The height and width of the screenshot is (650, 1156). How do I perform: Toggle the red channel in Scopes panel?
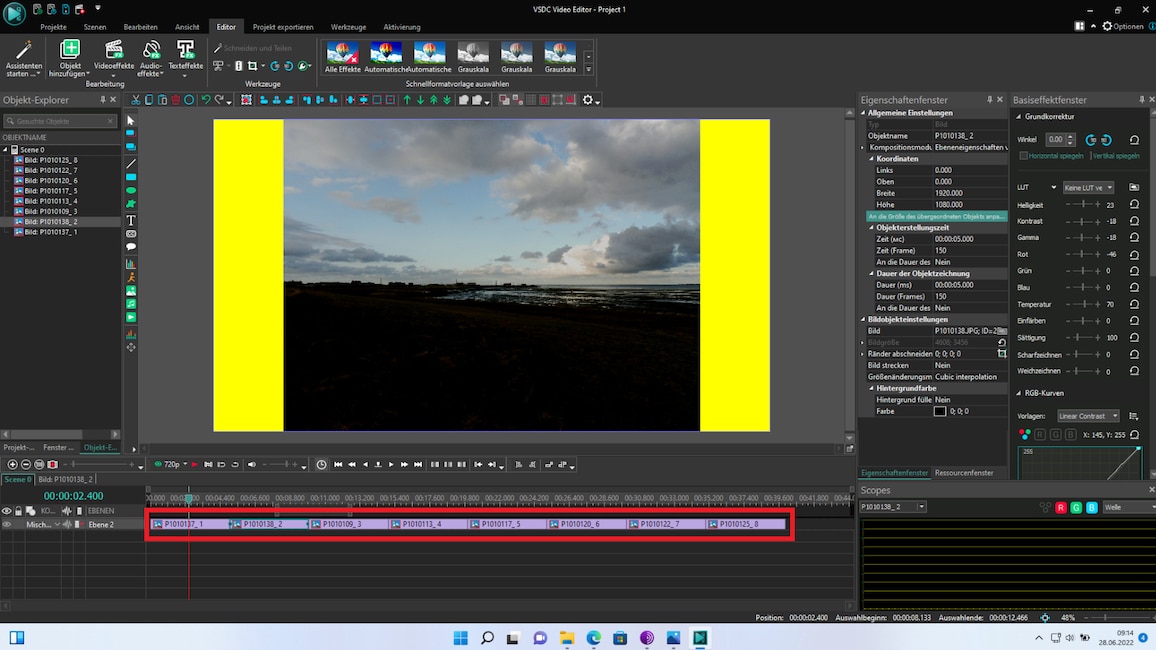(1061, 507)
